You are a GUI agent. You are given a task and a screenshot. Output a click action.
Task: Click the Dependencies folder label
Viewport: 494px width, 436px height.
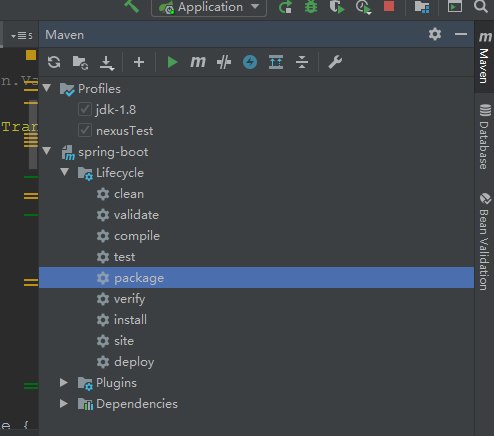(x=137, y=404)
